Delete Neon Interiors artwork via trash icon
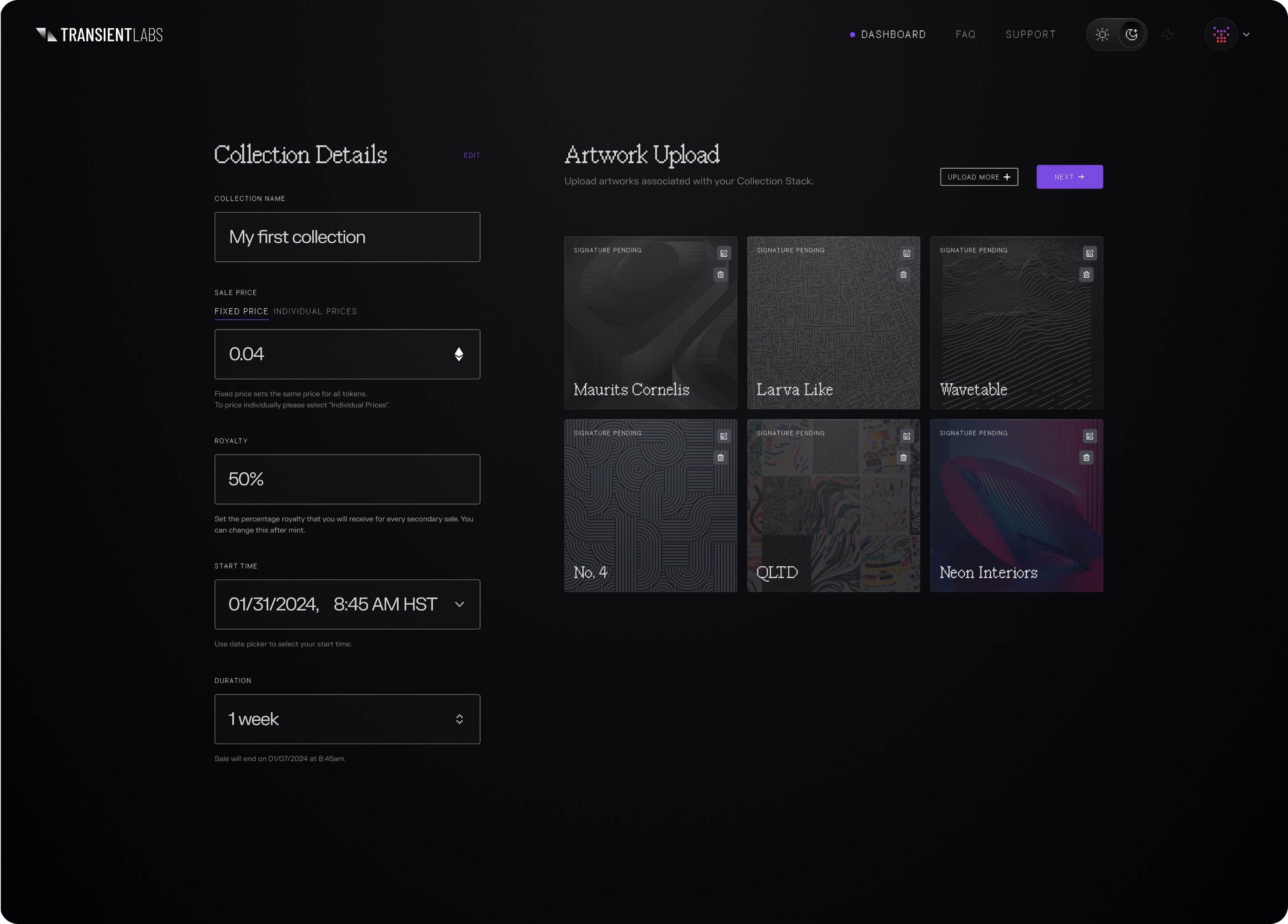 [1086, 458]
